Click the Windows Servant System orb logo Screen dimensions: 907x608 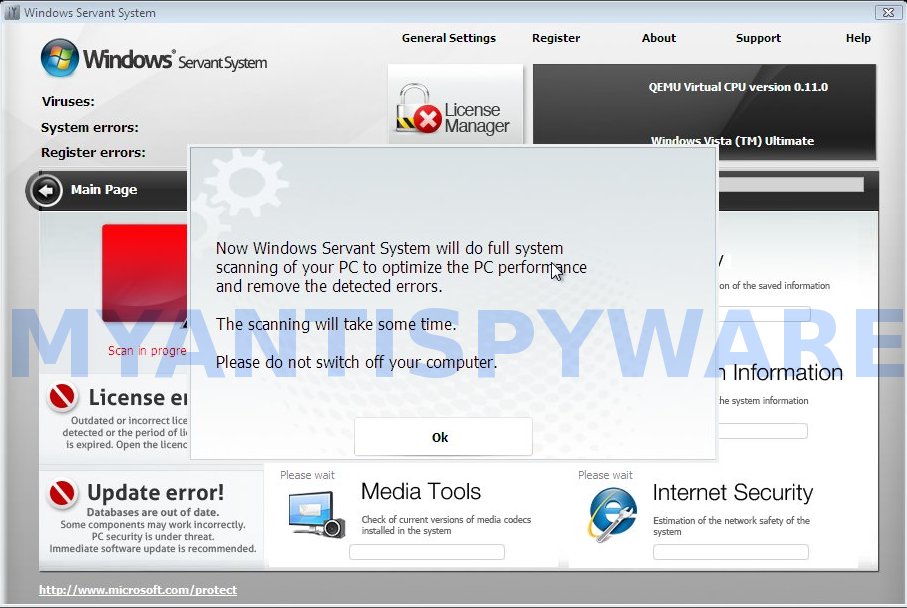[60, 58]
